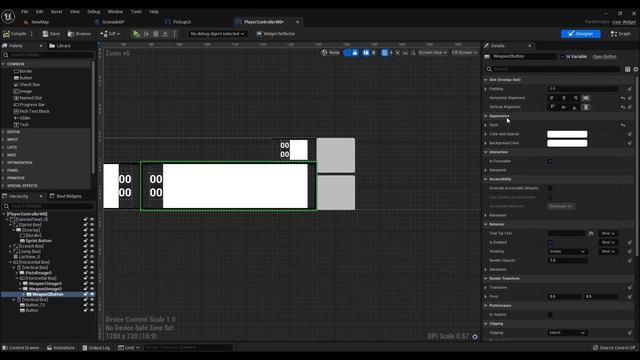Toggle eye visibility for Button_71 row
The width and height of the screenshot is (640, 360).
92,305
